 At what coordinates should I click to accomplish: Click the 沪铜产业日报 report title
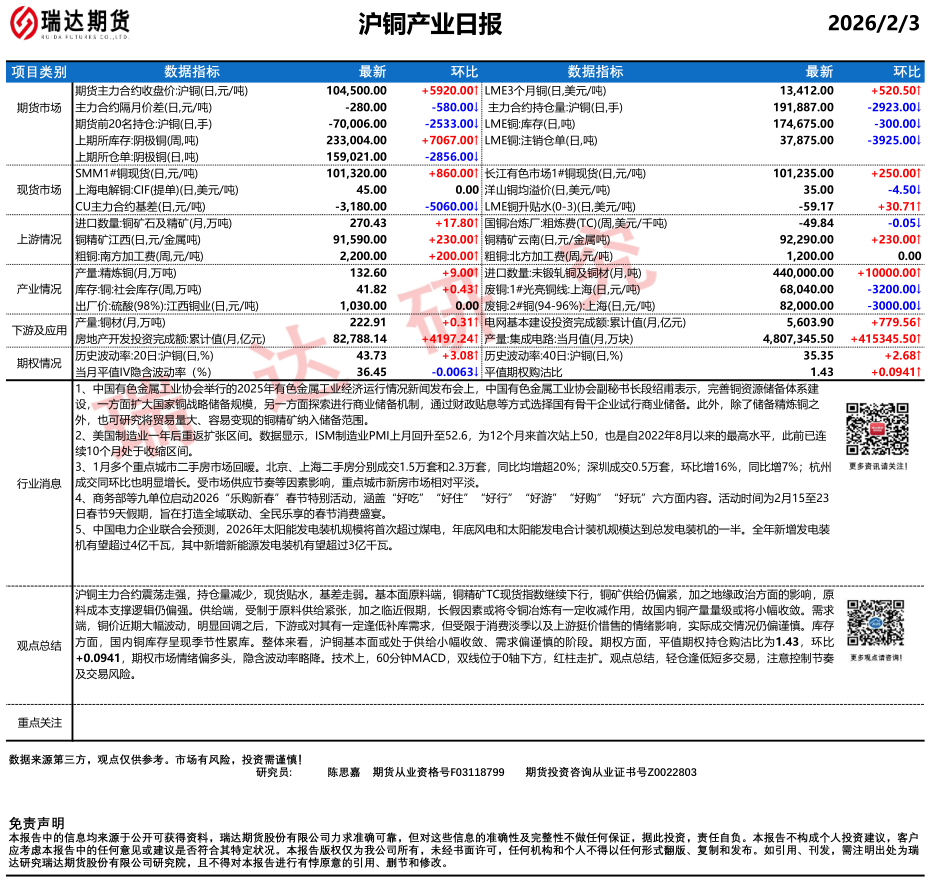point(430,25)
